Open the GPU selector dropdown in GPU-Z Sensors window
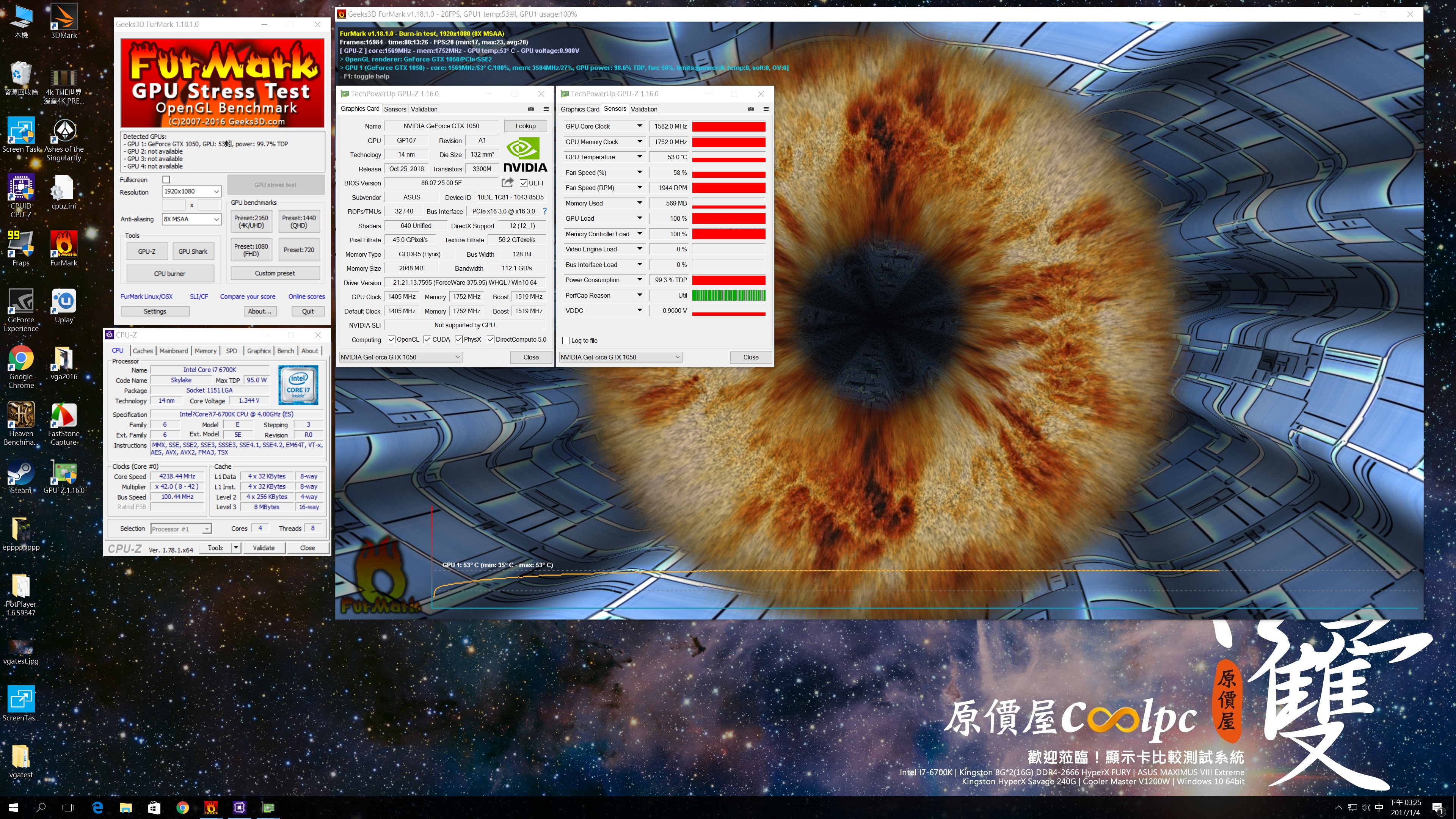Viewport: 1456px width, 819px height. click(x=621, y=357)
